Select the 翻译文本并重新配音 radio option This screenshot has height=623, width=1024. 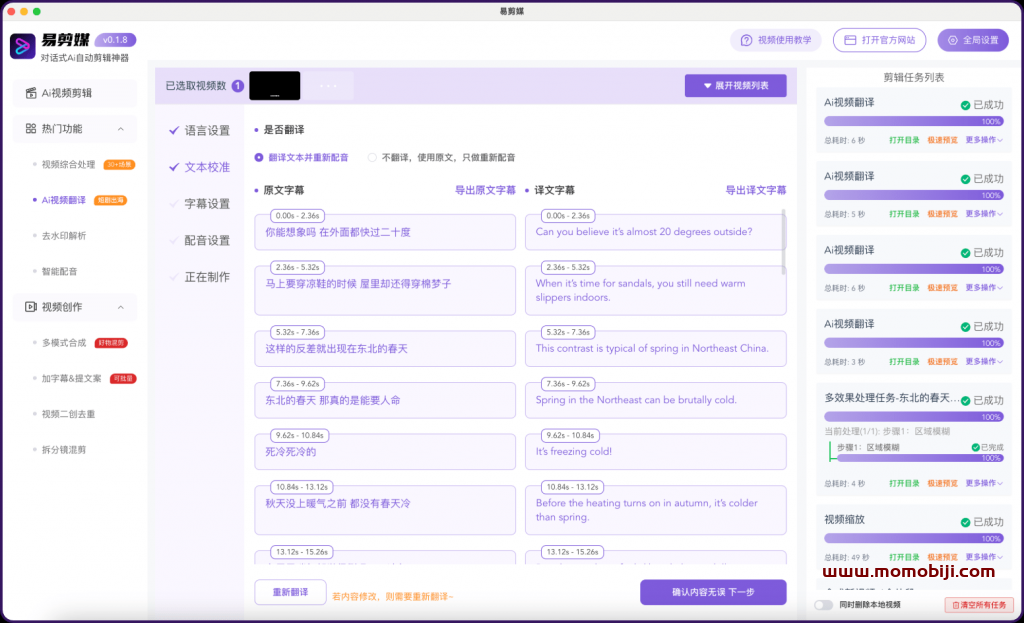(x=259, y=157)
